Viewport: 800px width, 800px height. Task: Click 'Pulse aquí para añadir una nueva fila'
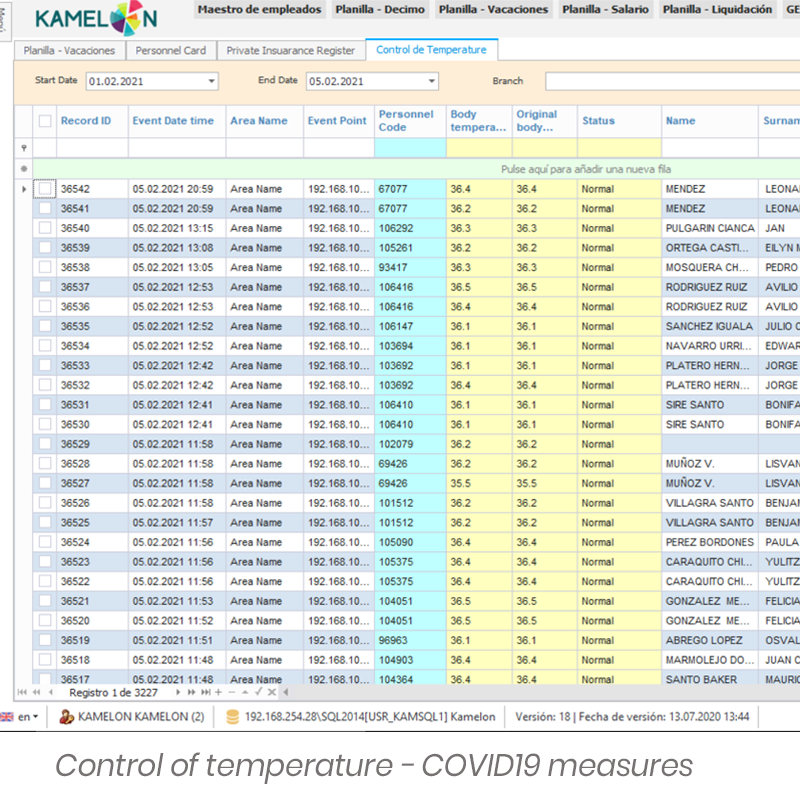tap(586, 169)
